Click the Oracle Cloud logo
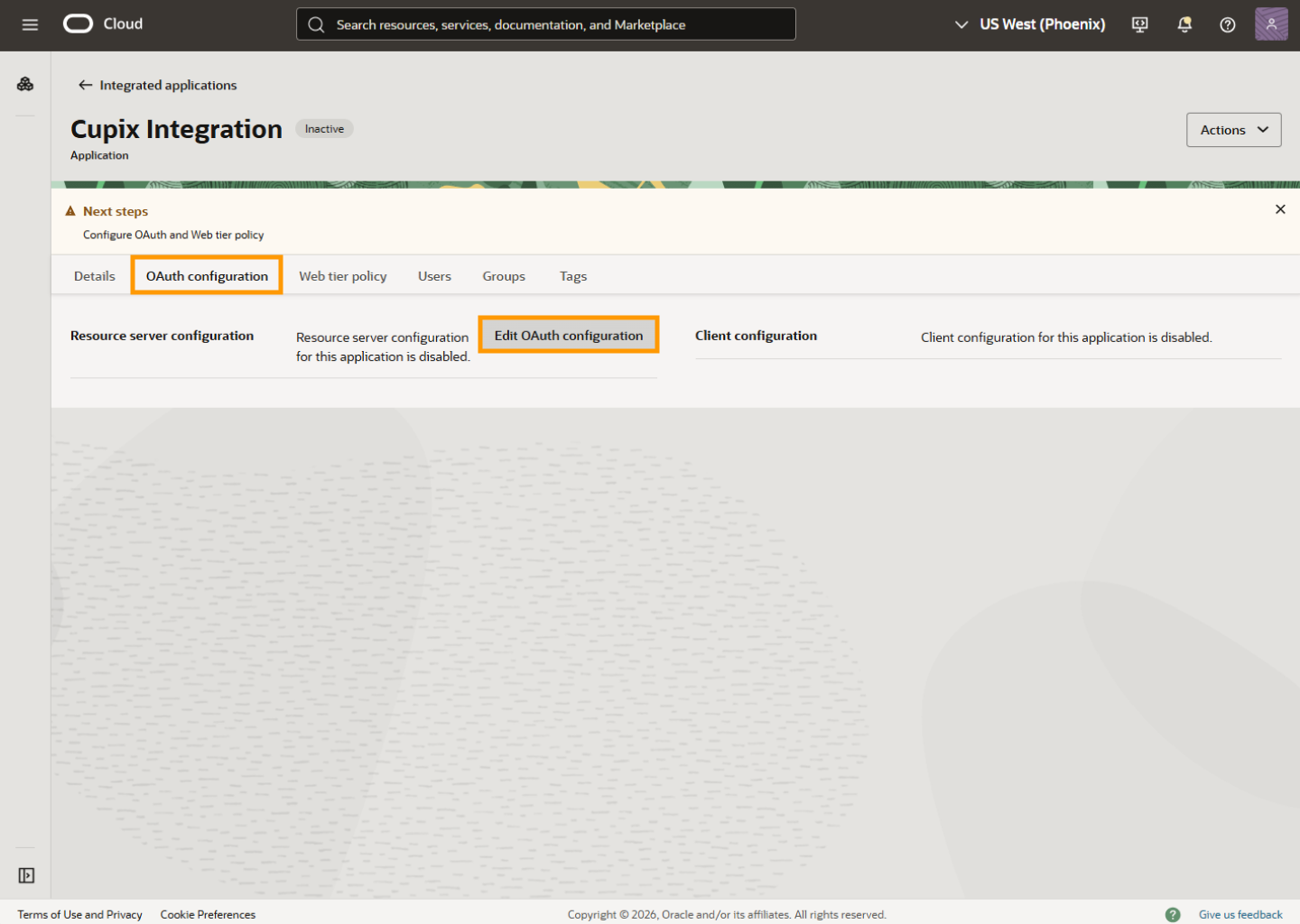1300x924 pixels. coord(103,24)
